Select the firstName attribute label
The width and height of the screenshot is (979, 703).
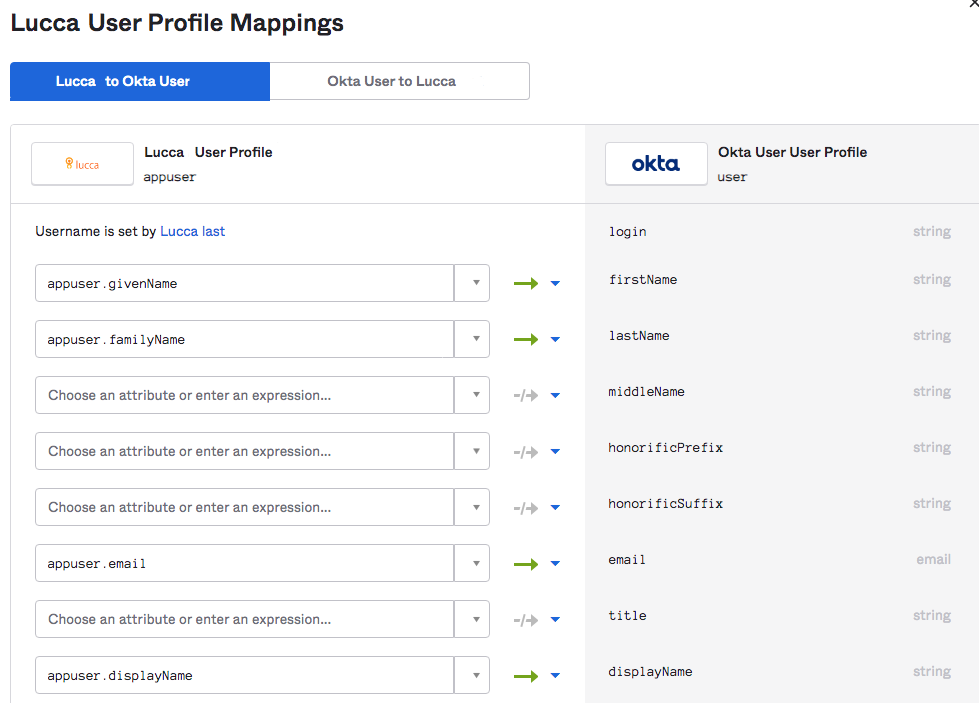[643, 280]
